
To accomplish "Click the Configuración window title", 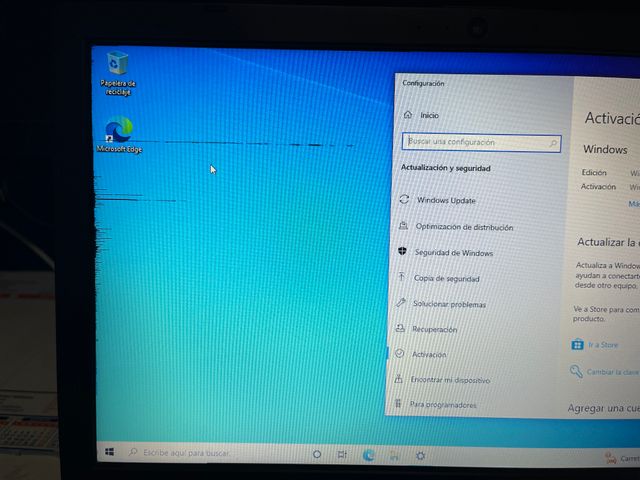I will tap(423, 83).
